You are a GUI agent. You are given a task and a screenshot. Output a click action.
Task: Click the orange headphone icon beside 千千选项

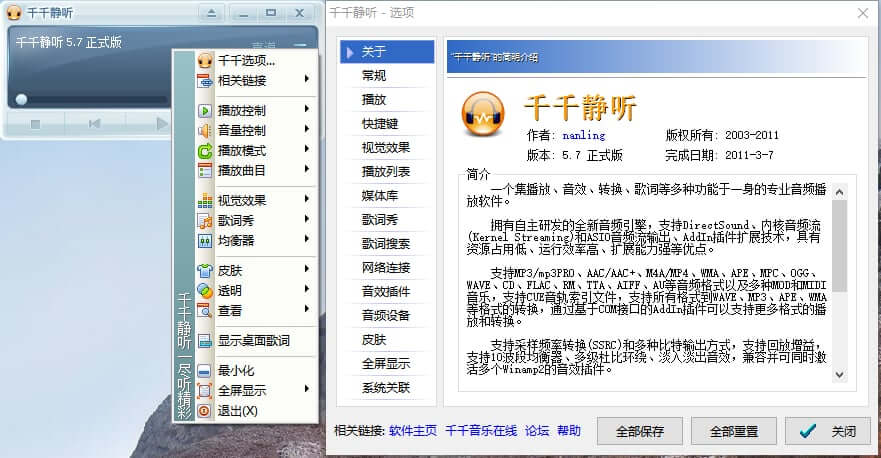[x=205, y=60]
